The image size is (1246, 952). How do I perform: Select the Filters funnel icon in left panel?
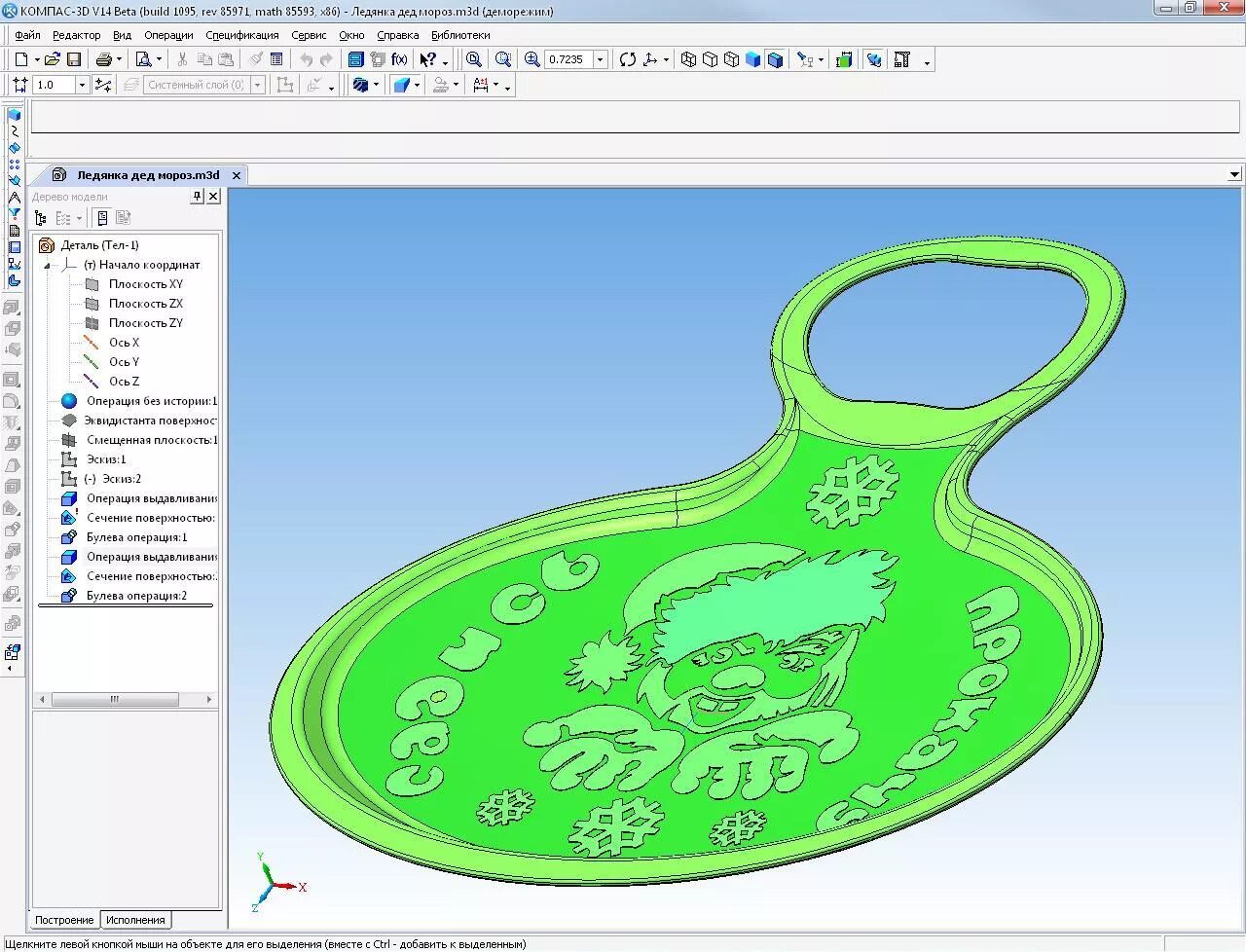[x=14, y=213]
